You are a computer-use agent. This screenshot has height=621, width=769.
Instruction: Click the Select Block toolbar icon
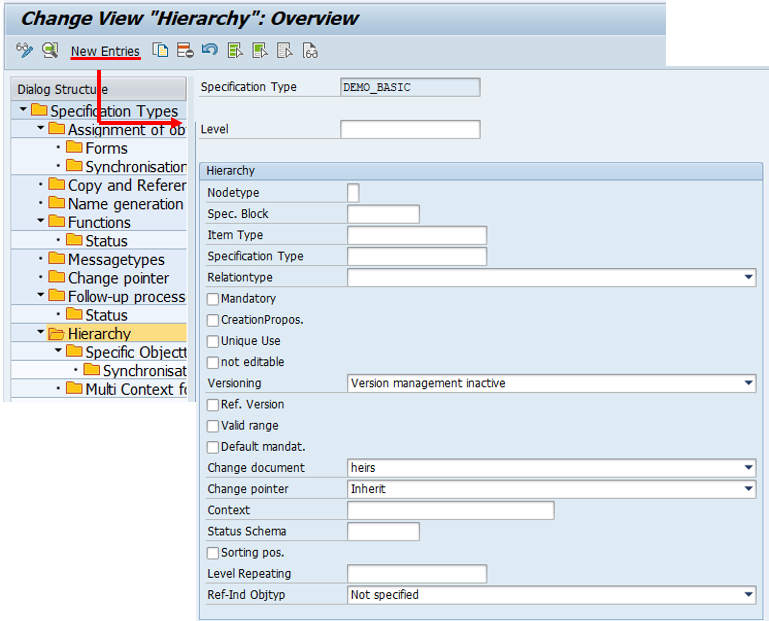(x=260, y=50)
